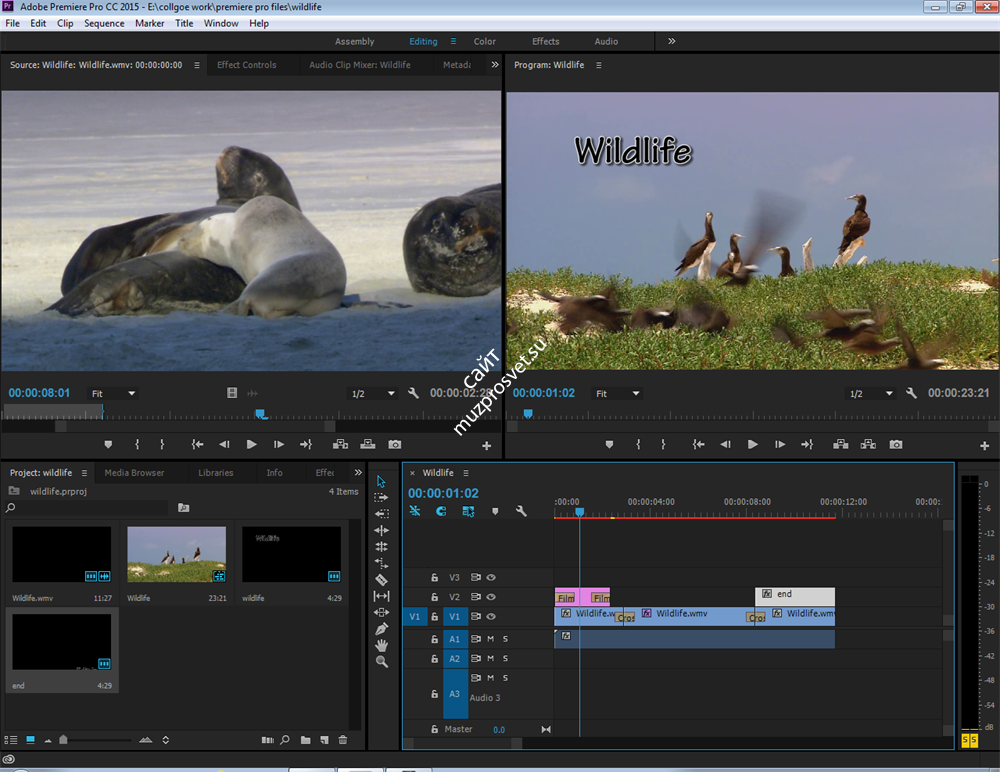Screen dimensions: 1000x772
Task: Open Source monitor button editor plus
Action: [487, 445]
